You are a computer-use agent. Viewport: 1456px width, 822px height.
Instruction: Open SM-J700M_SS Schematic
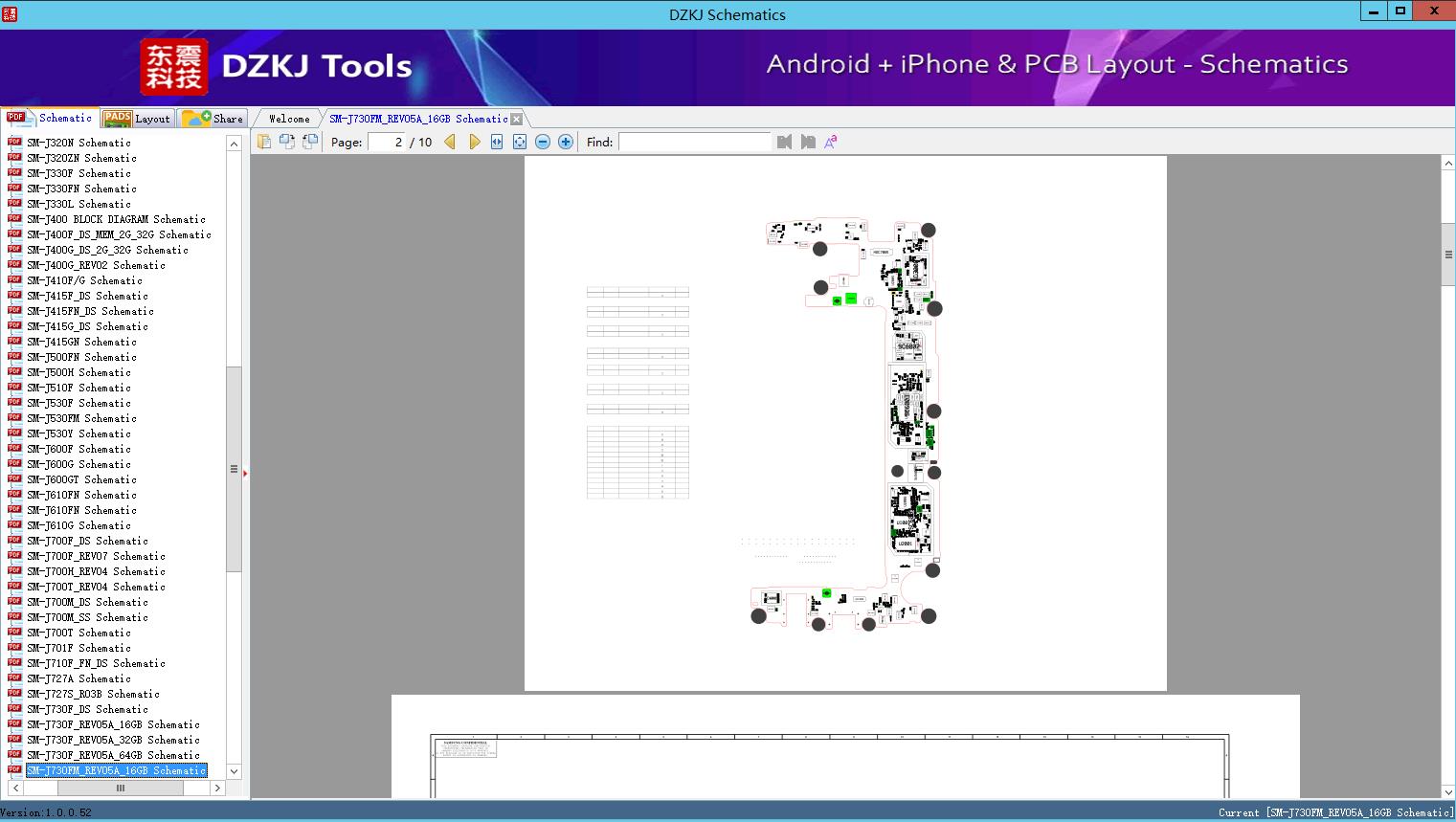[x=87, y=617]
